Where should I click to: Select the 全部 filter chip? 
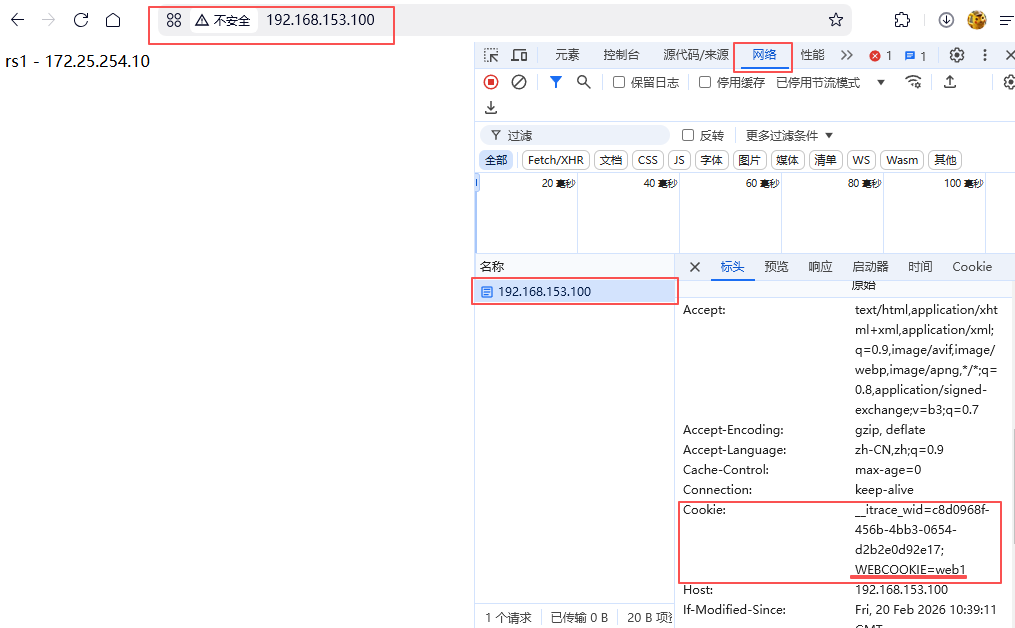pos(496,160)
